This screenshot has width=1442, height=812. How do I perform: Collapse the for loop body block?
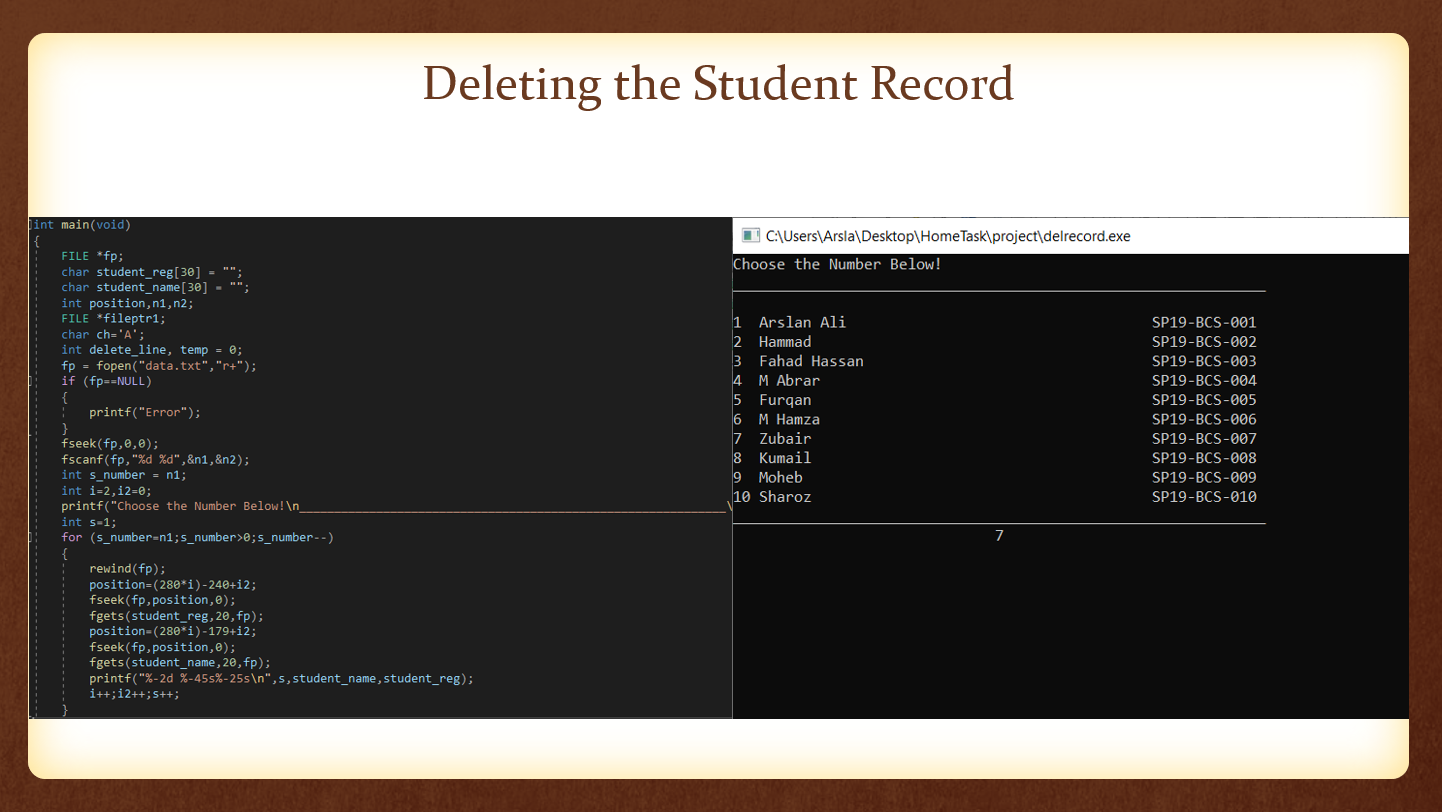click(32, 537)
